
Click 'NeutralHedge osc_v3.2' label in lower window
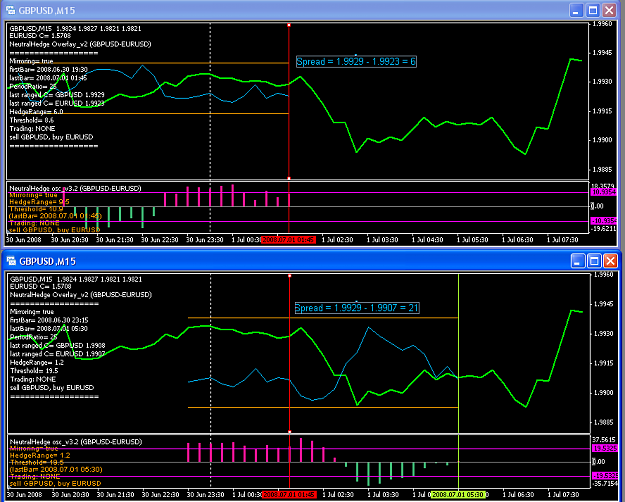(x=76, y=442)
